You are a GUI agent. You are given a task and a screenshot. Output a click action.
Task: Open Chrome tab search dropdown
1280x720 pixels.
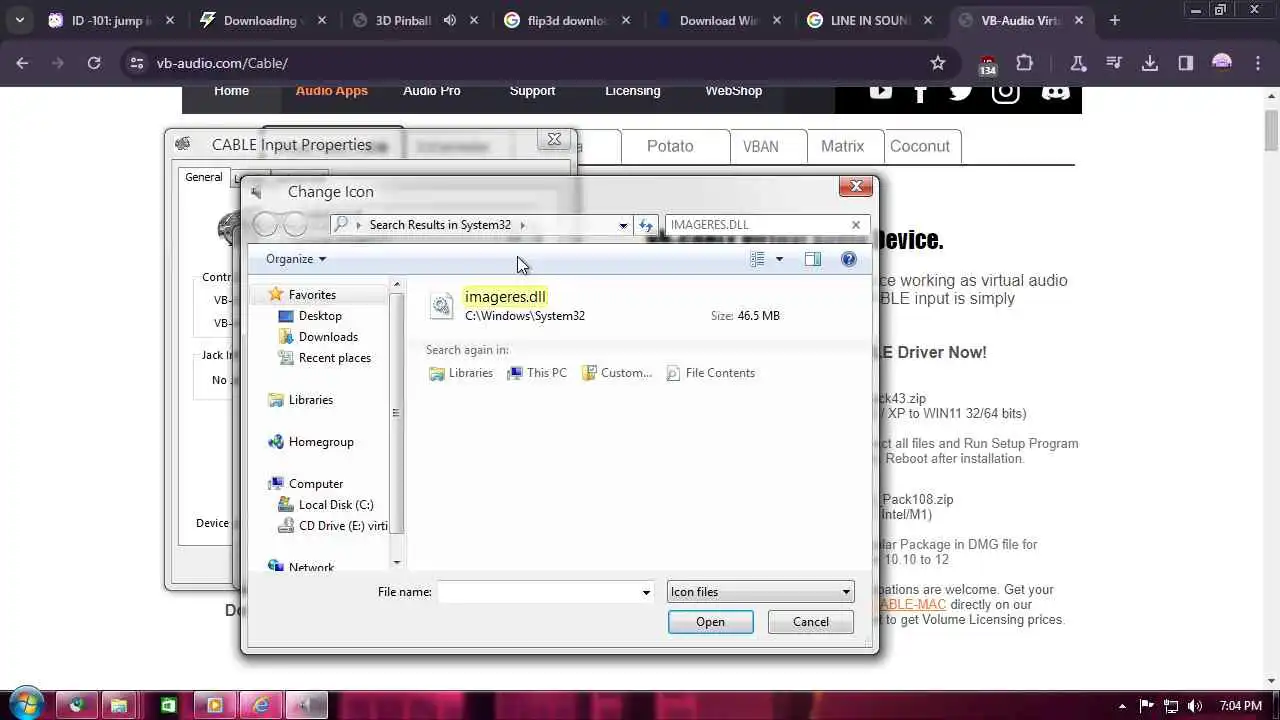point(19,20)
